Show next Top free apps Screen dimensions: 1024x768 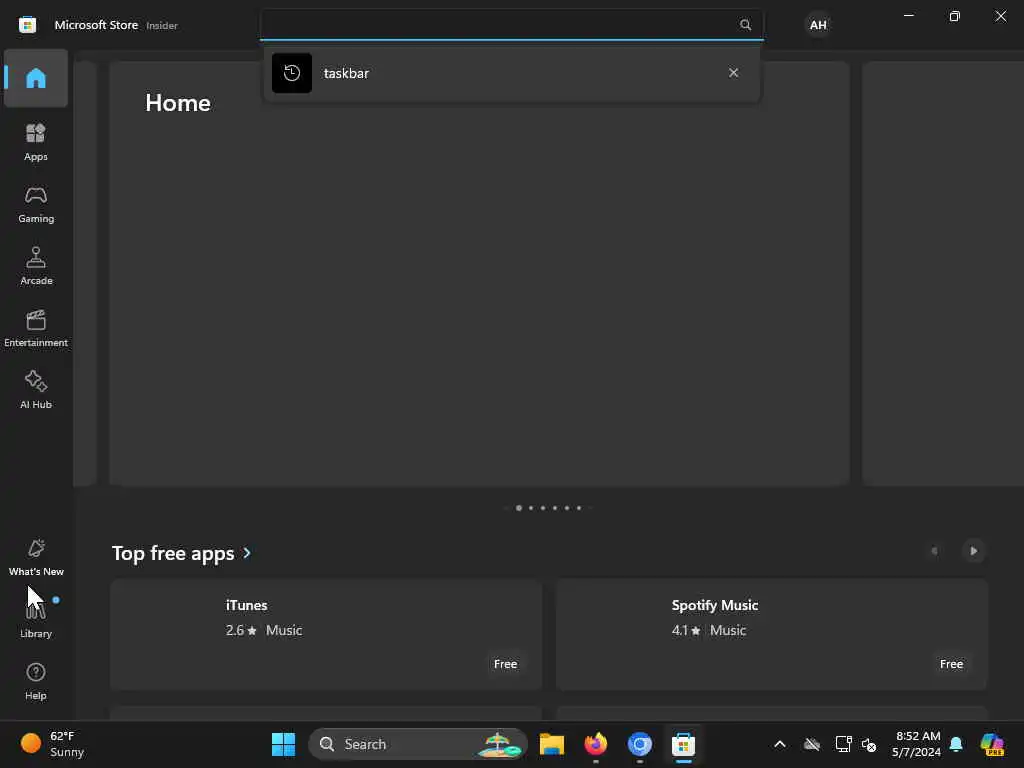coord(974,551)
